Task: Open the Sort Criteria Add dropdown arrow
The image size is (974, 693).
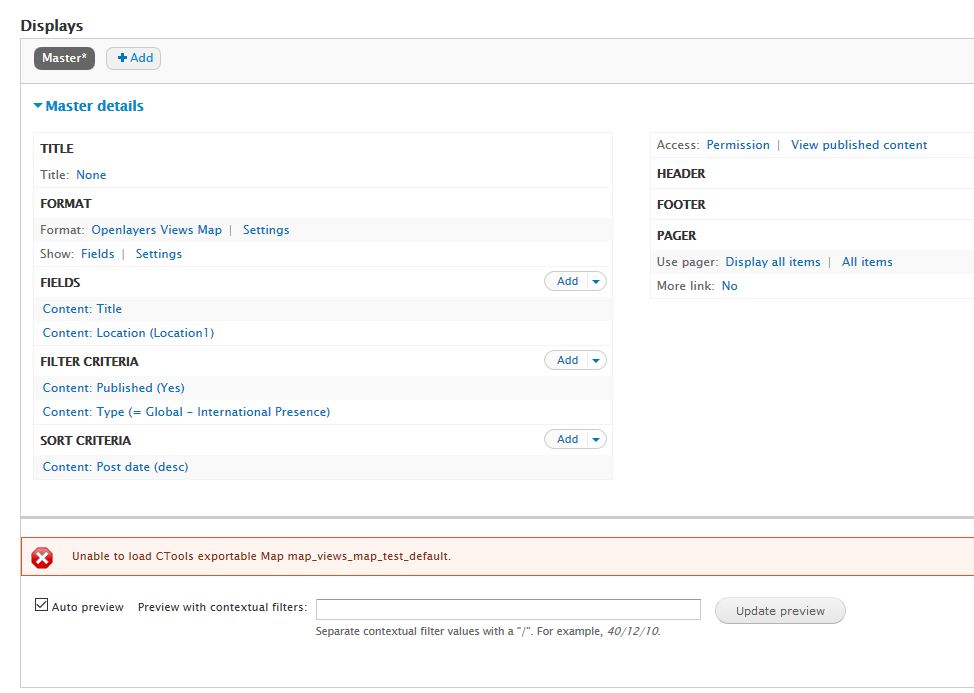Action: 596,439
